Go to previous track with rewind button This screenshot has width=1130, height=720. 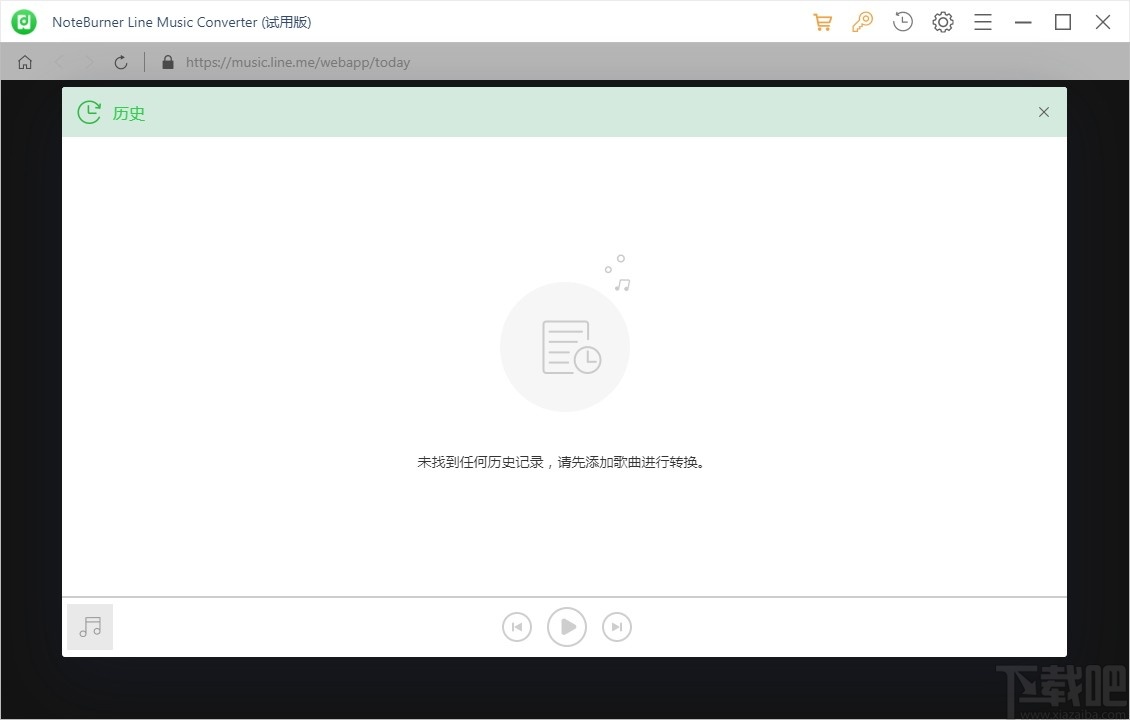(x=517, y=626)
